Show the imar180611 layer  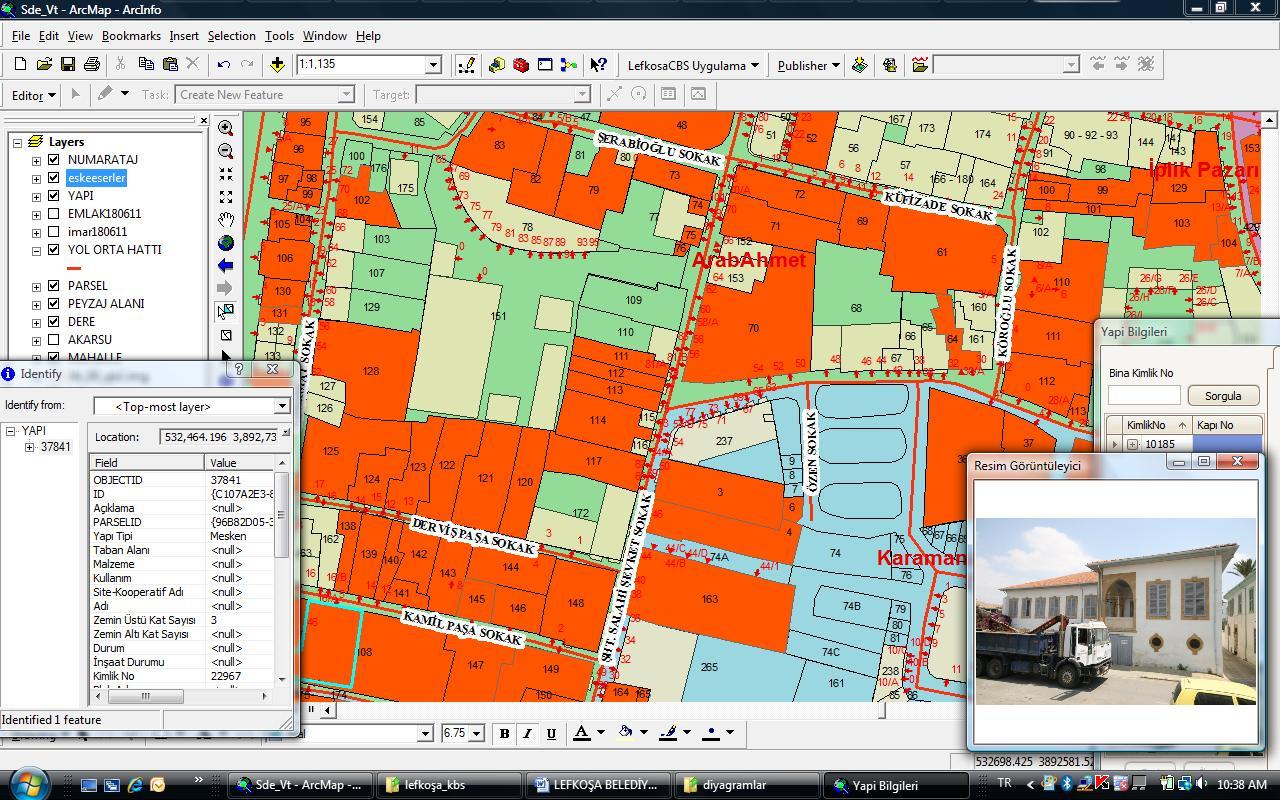point(54,232)
